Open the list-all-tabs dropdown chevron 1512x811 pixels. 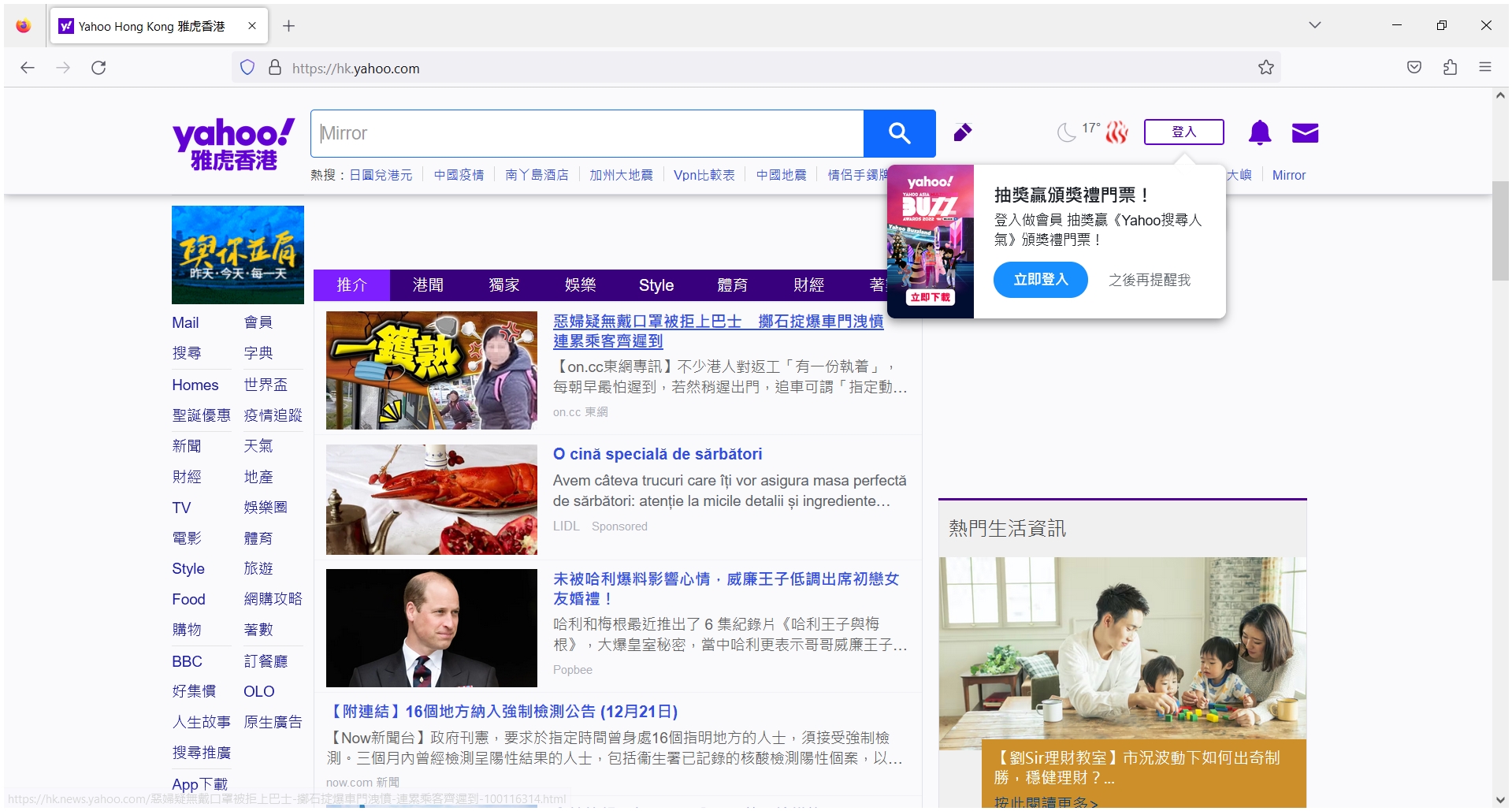coord(1314,24)
